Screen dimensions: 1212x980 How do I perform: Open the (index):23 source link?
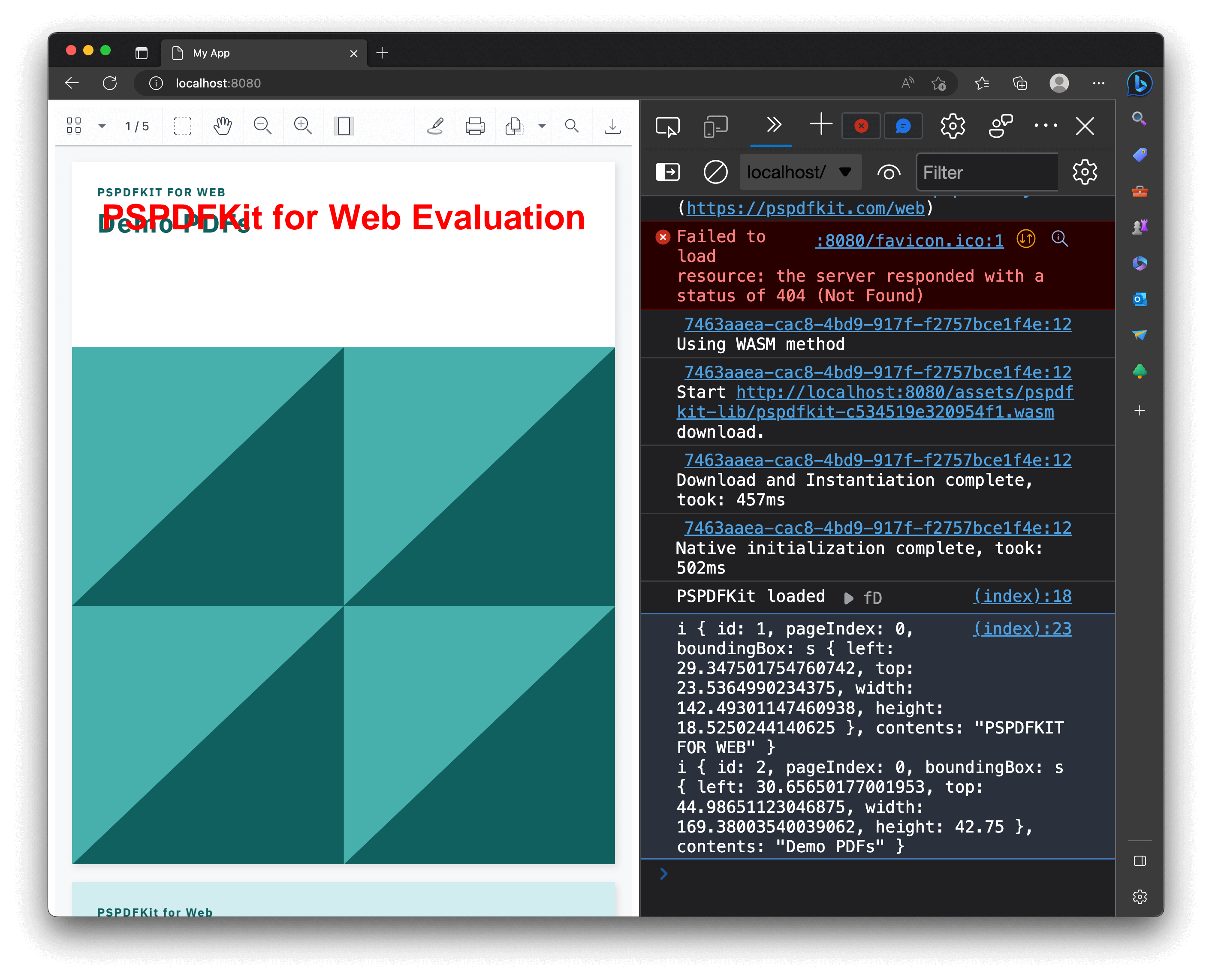[x=1022, y=628]
